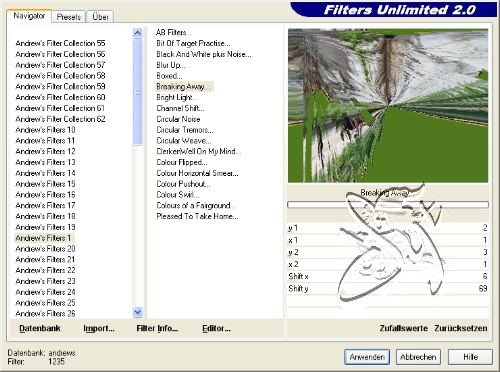
Task: Select Andrew's Filters 12 category
Action: pyautogui.click(x=45, y=151)
